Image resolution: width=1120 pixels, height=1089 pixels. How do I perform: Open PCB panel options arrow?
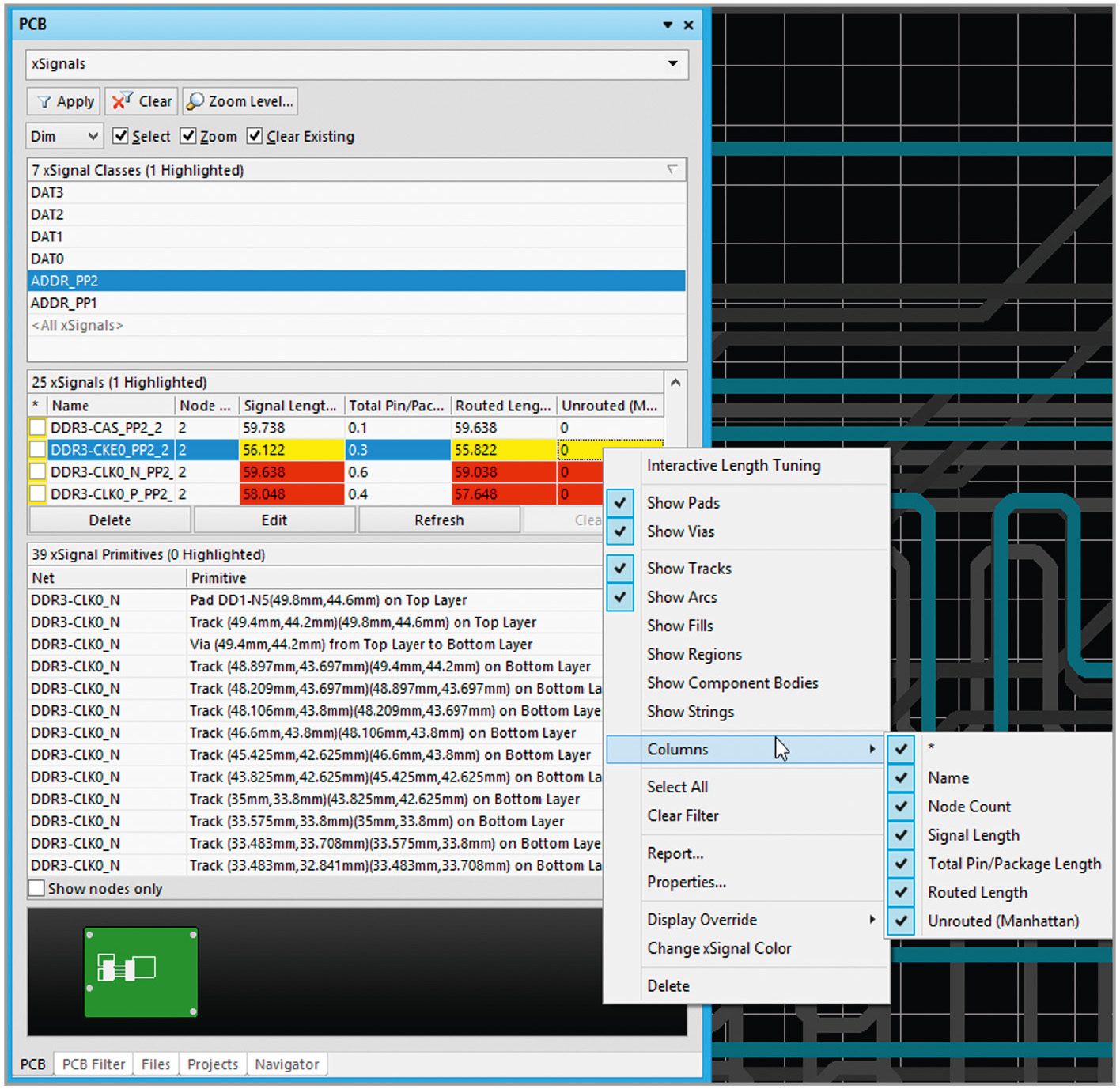point(668,25)
